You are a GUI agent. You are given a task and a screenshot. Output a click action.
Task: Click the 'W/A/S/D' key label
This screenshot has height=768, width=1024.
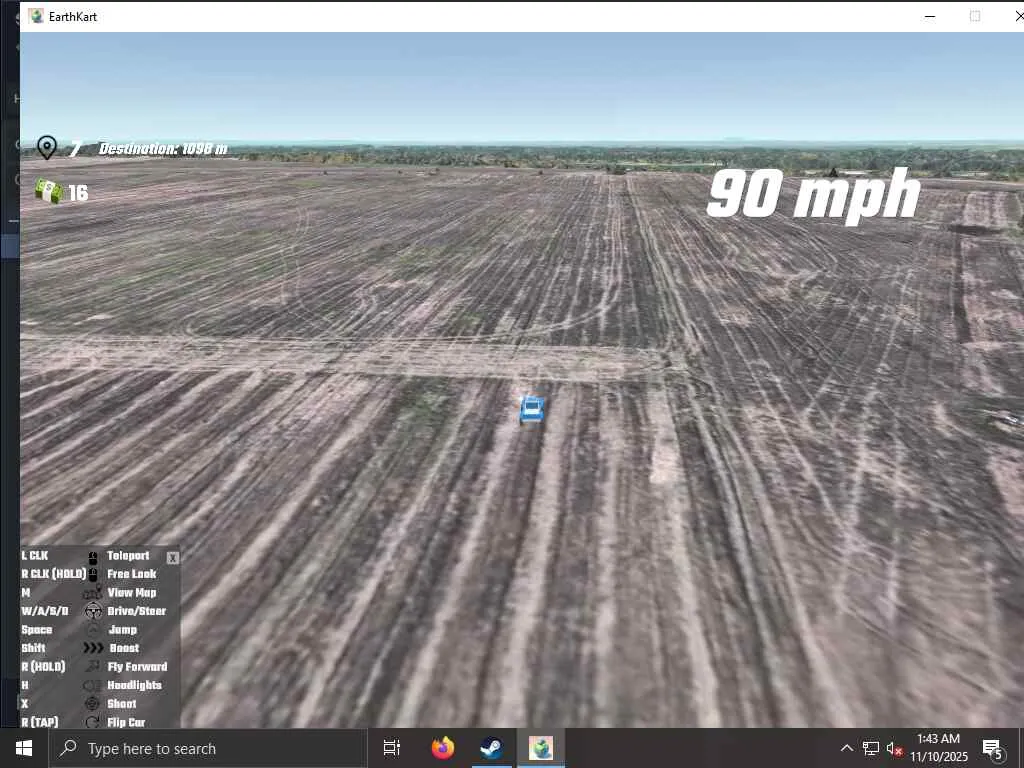coord(44,611)
